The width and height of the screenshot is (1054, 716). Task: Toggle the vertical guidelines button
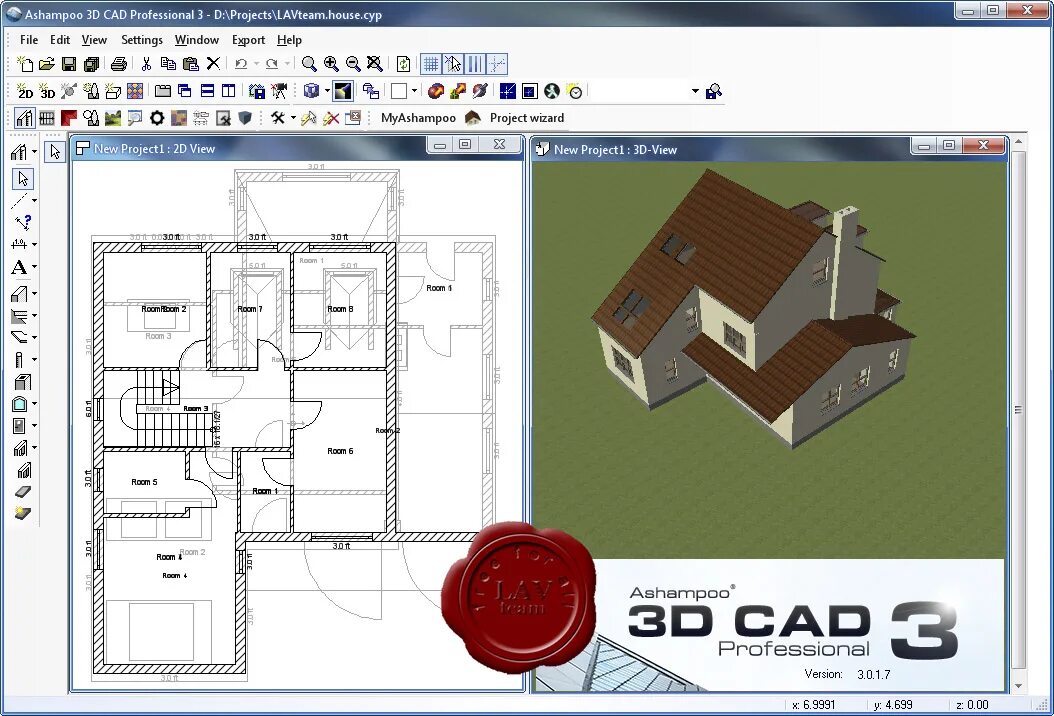pos(475,64)
